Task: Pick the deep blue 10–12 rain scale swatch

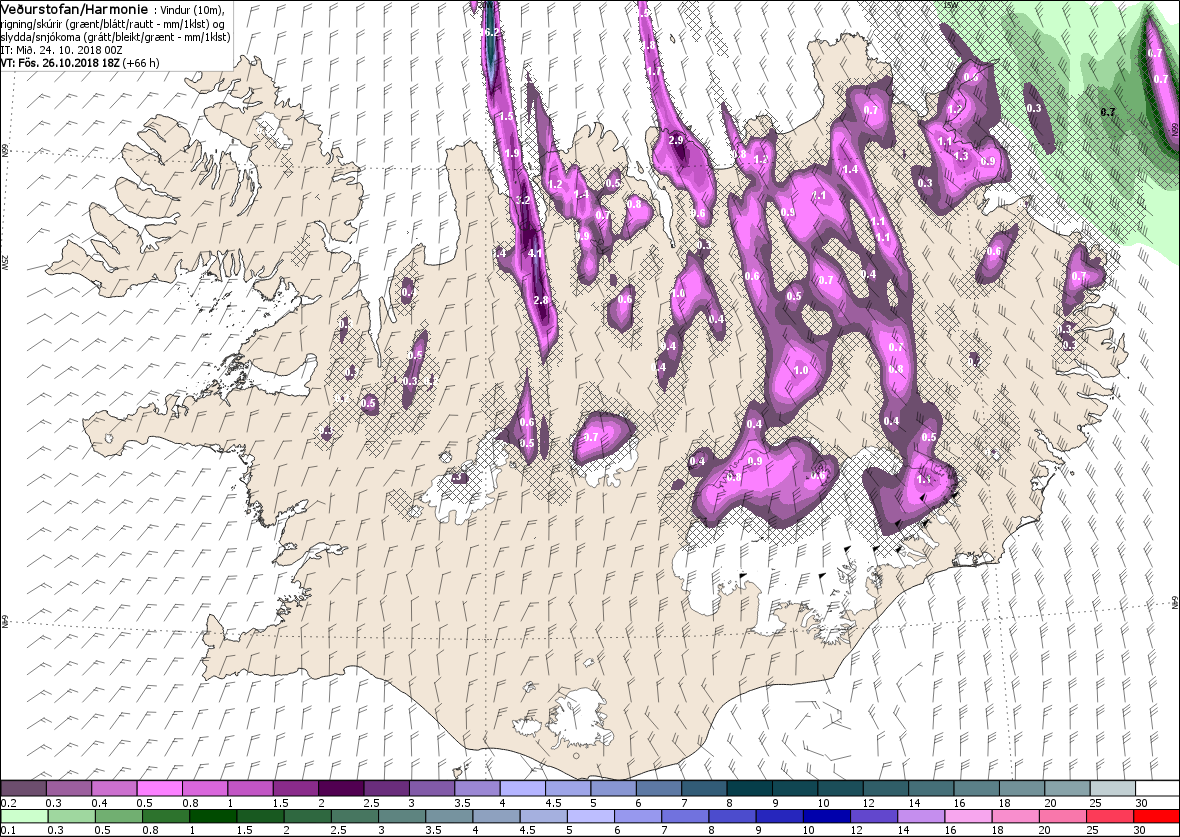Action: 826,817
